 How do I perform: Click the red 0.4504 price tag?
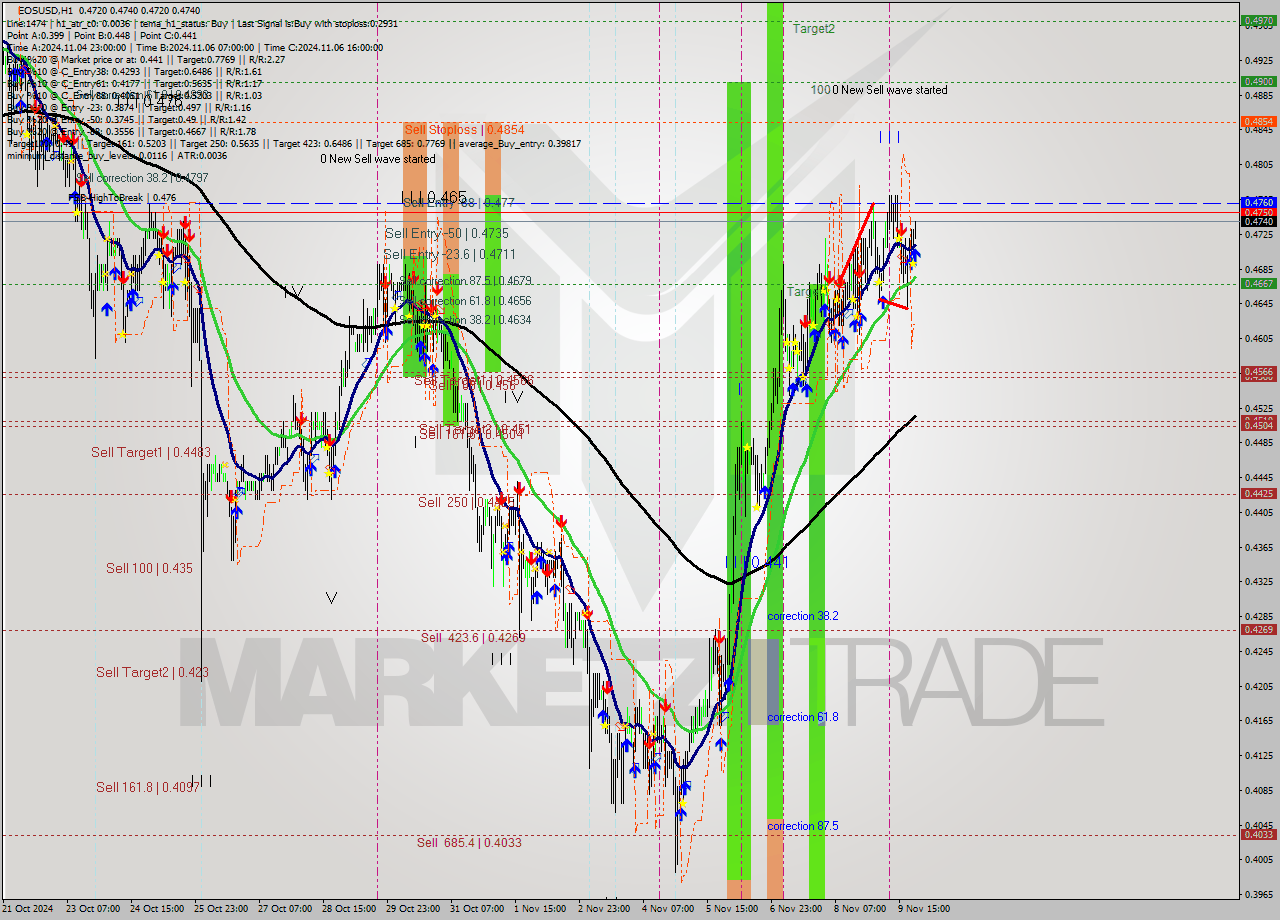coord(1257,425)
